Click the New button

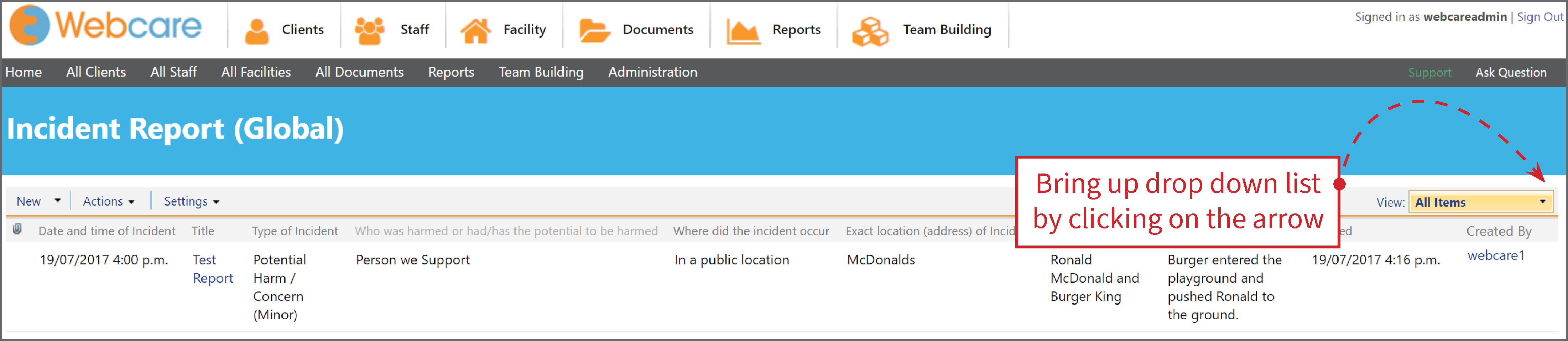point(28,201)
